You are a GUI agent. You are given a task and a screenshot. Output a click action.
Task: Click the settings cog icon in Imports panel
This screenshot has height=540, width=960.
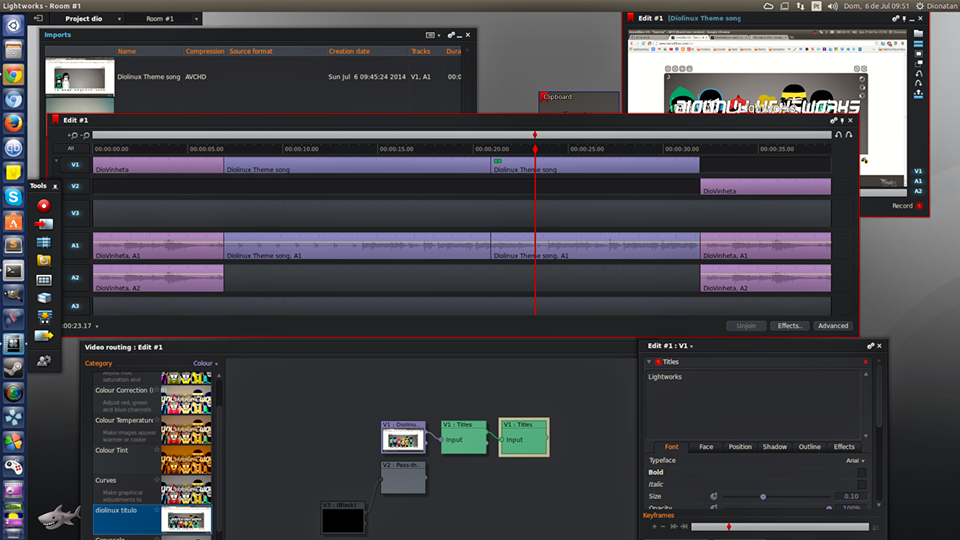point(451,36)
